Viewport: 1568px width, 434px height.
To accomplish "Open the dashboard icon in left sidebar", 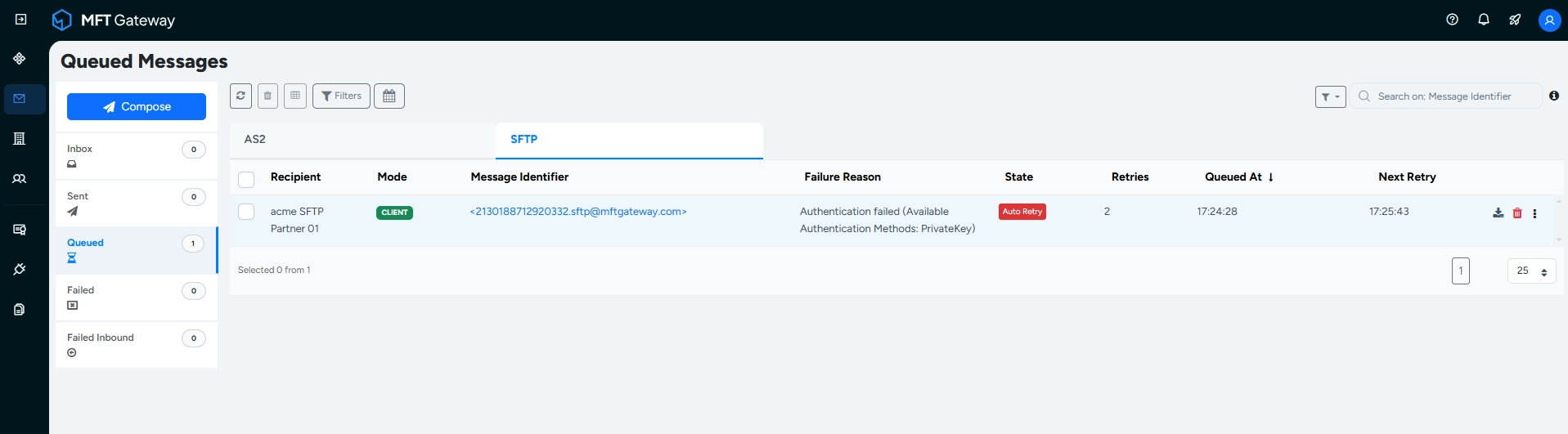I will coord(20,59).
